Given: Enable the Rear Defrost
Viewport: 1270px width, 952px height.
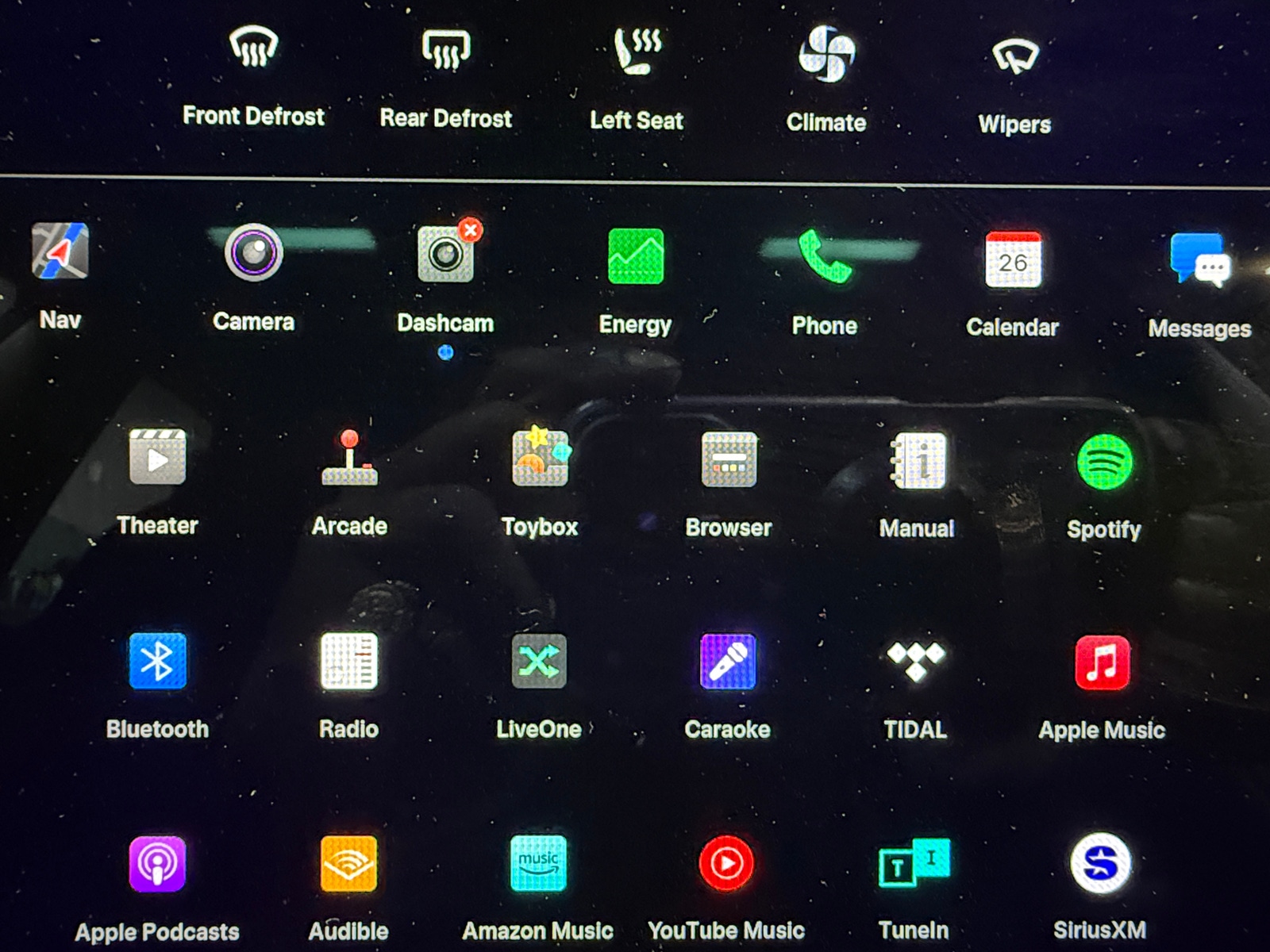Looking at the screenshot, I should tap(445, 49).
